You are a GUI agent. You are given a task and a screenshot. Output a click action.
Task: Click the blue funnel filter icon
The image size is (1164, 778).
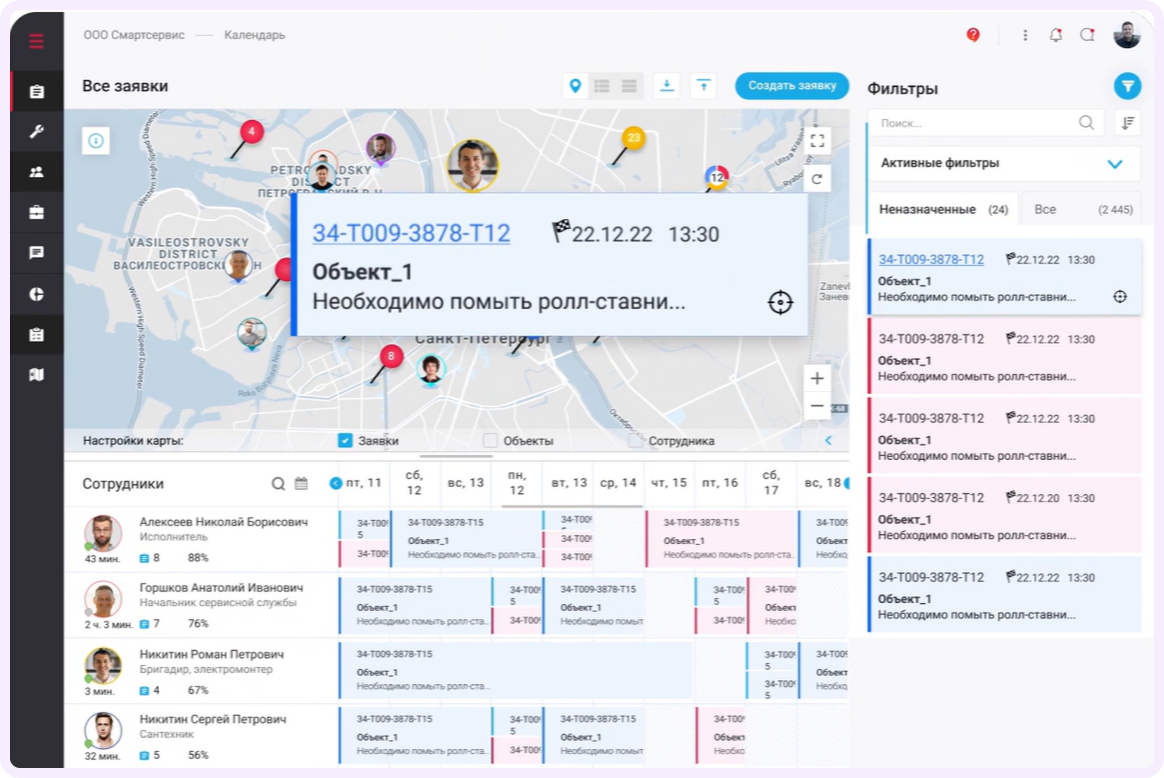[x=1127, y=87]
